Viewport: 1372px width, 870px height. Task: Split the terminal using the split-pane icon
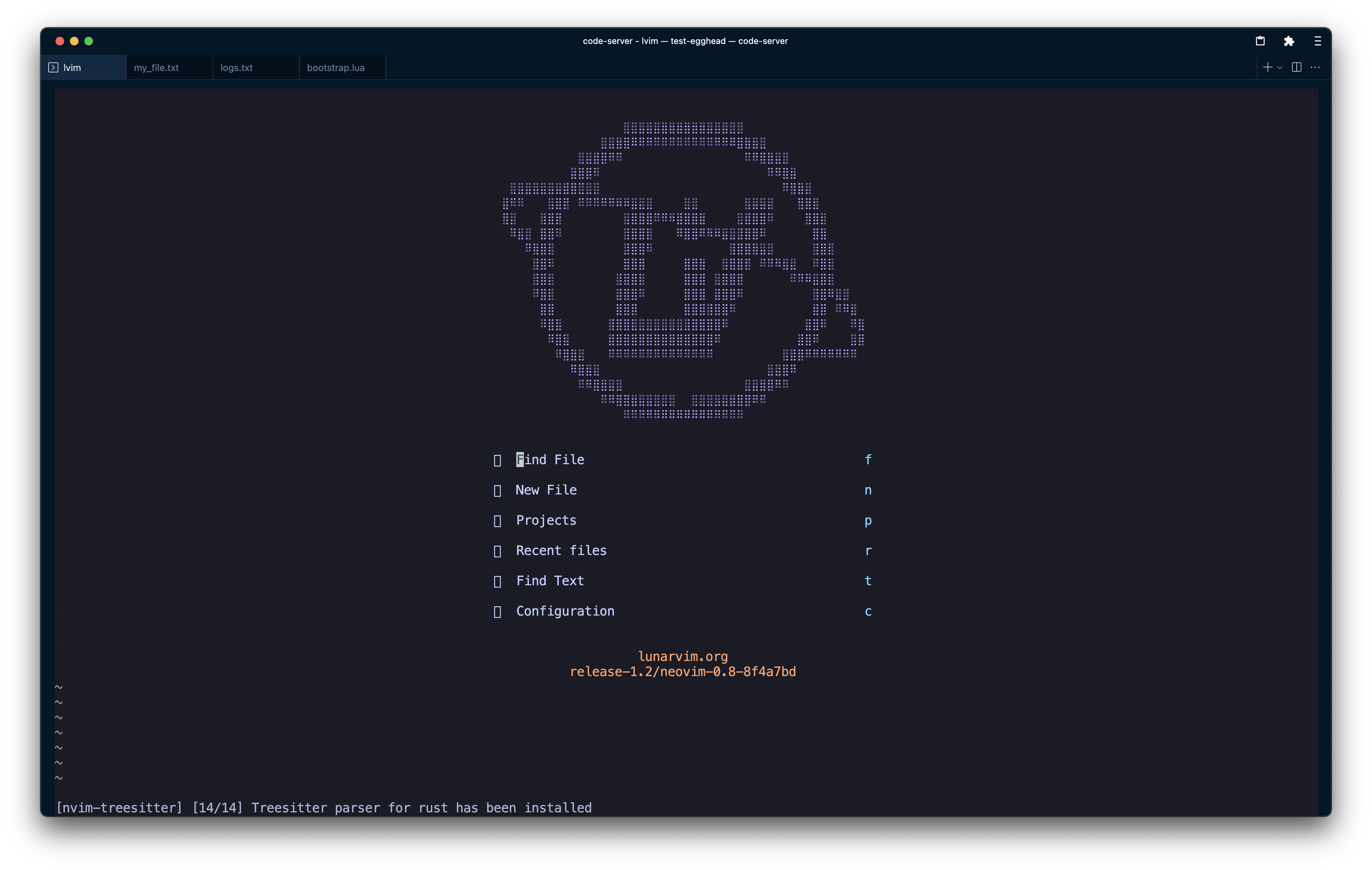point(1297,67)
